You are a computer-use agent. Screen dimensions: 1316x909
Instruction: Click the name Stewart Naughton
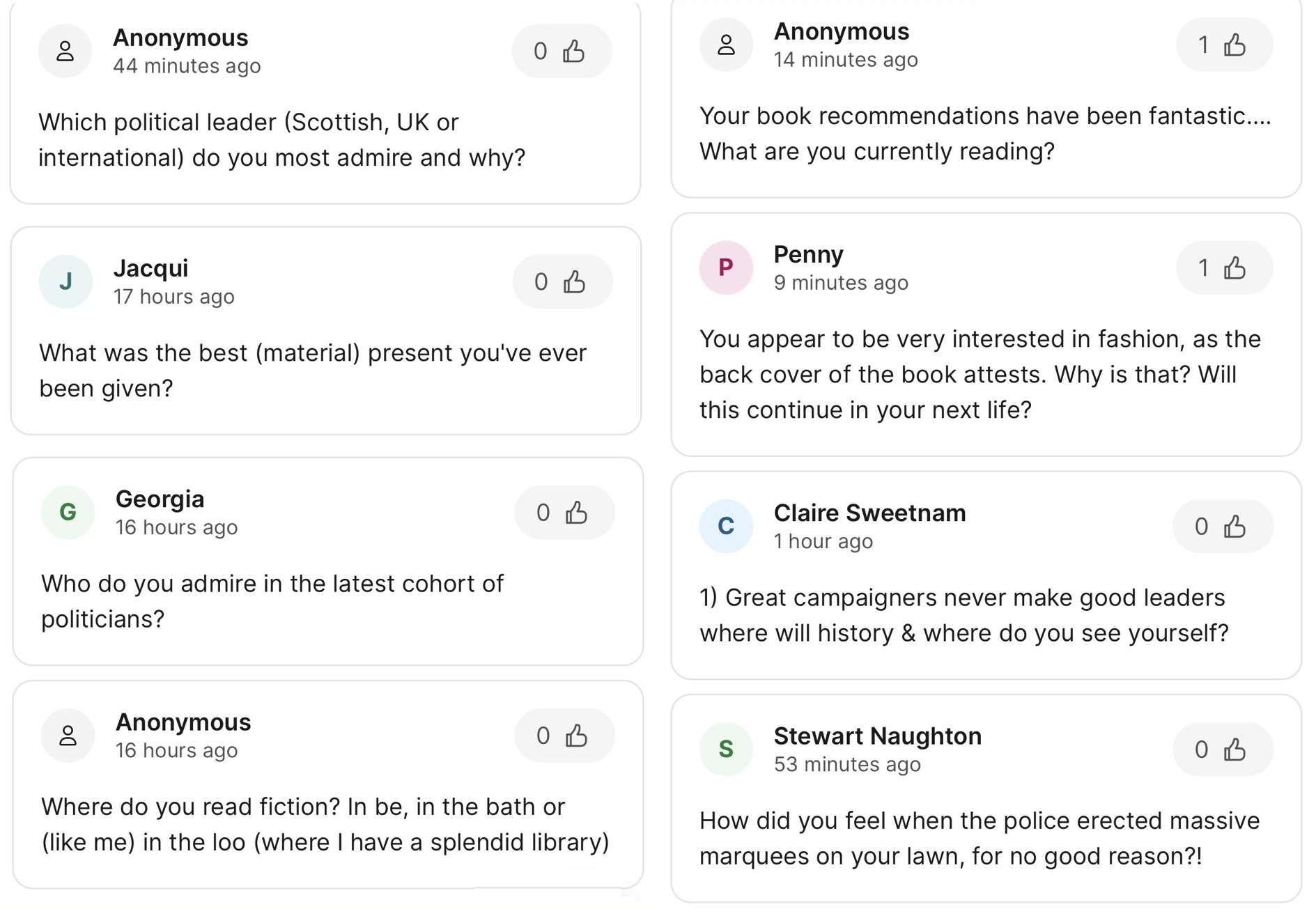point(877,736)
